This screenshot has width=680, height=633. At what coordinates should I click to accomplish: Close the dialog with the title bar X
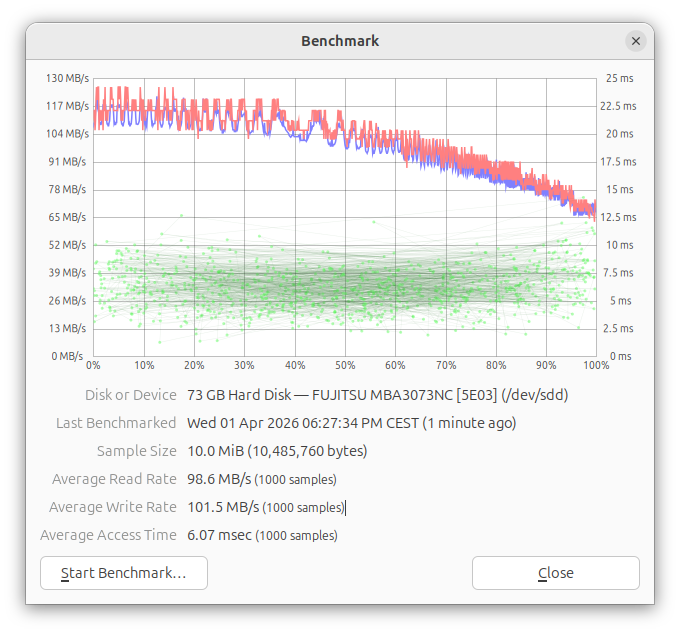tap(636, 41)
